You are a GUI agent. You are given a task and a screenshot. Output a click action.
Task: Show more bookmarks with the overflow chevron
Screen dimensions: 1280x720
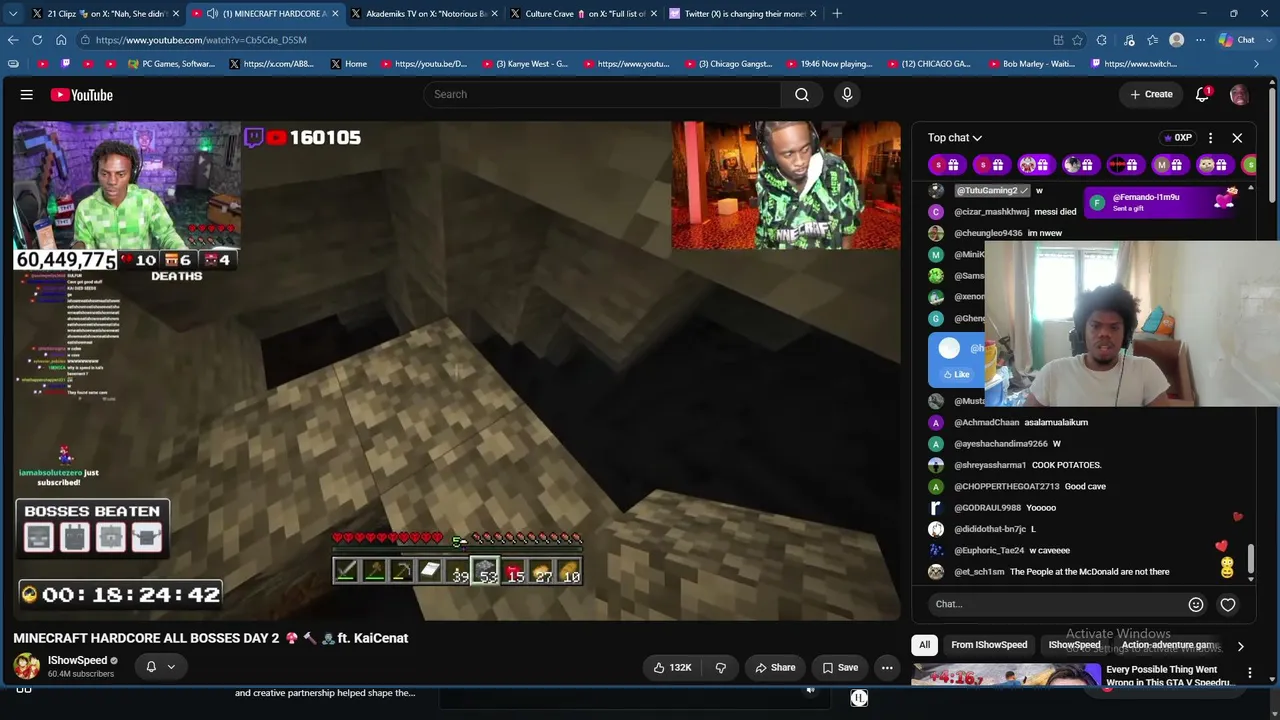1257,64
